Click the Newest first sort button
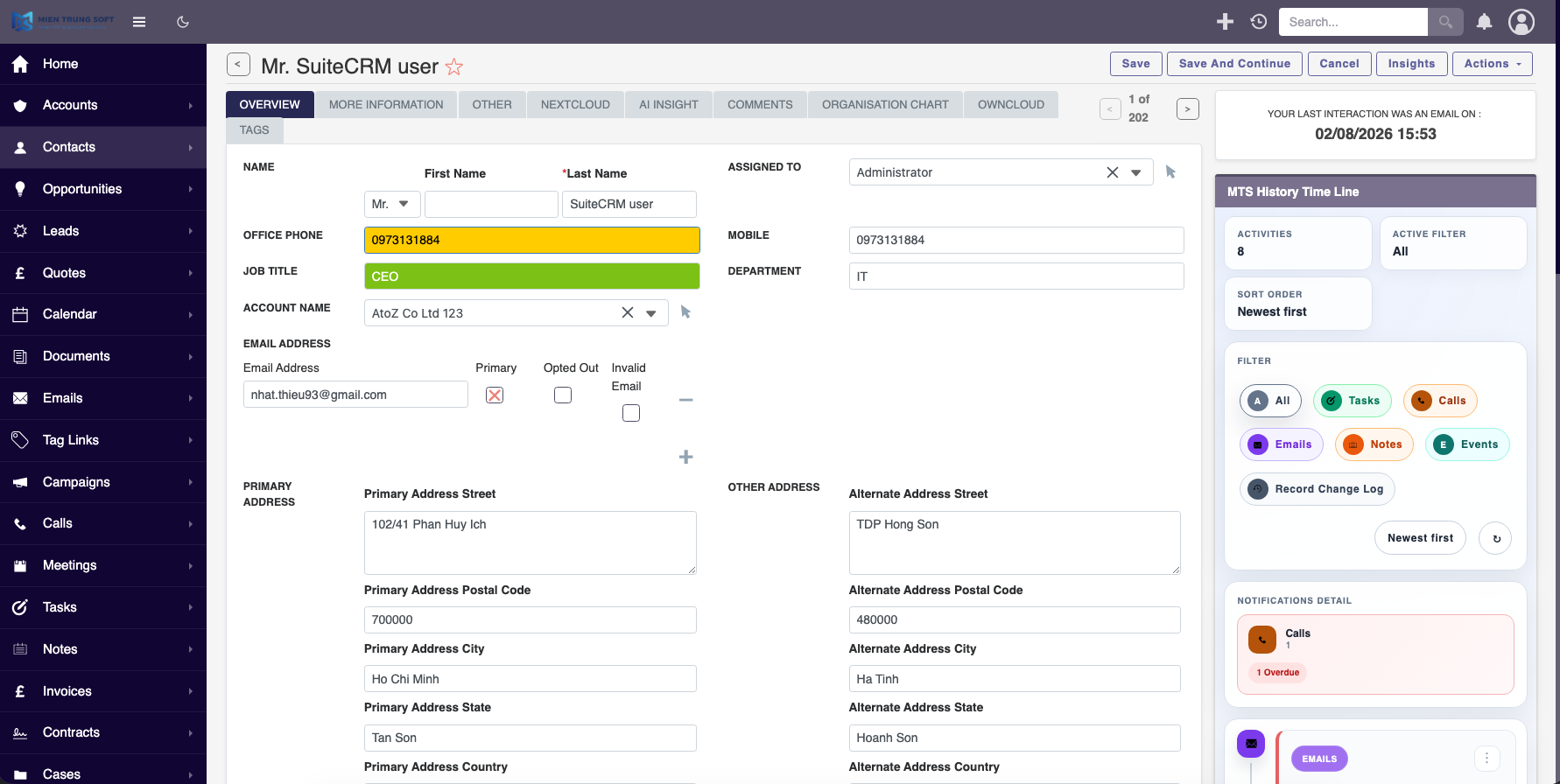Image resolution: width=1560 pixels, height=784 pixels. (x=1420, y=538)
